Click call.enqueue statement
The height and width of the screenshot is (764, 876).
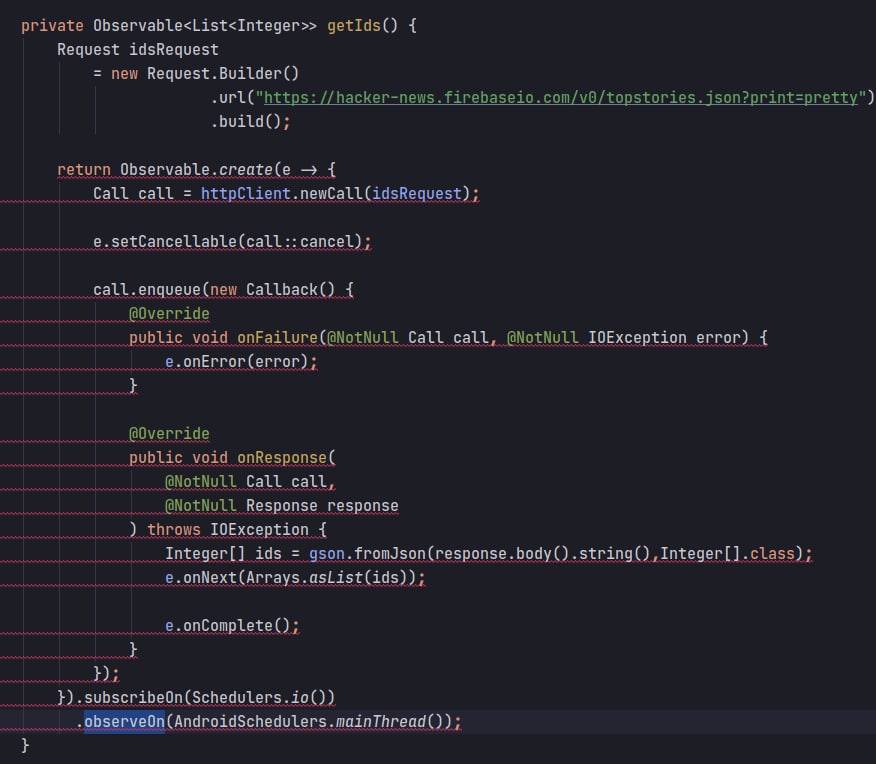coord(223,290)
